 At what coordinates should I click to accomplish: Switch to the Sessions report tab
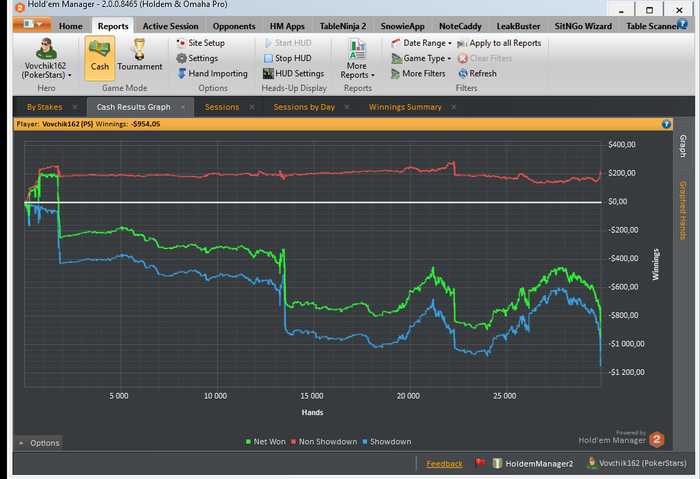[x=222, y=107]
